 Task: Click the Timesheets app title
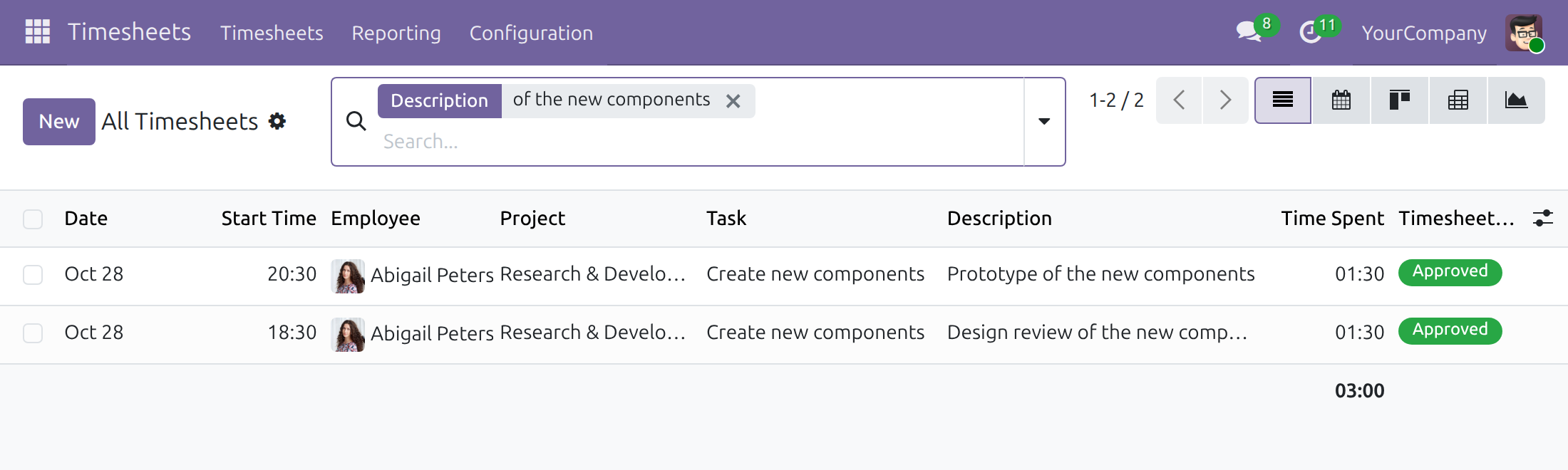point(129,32)
